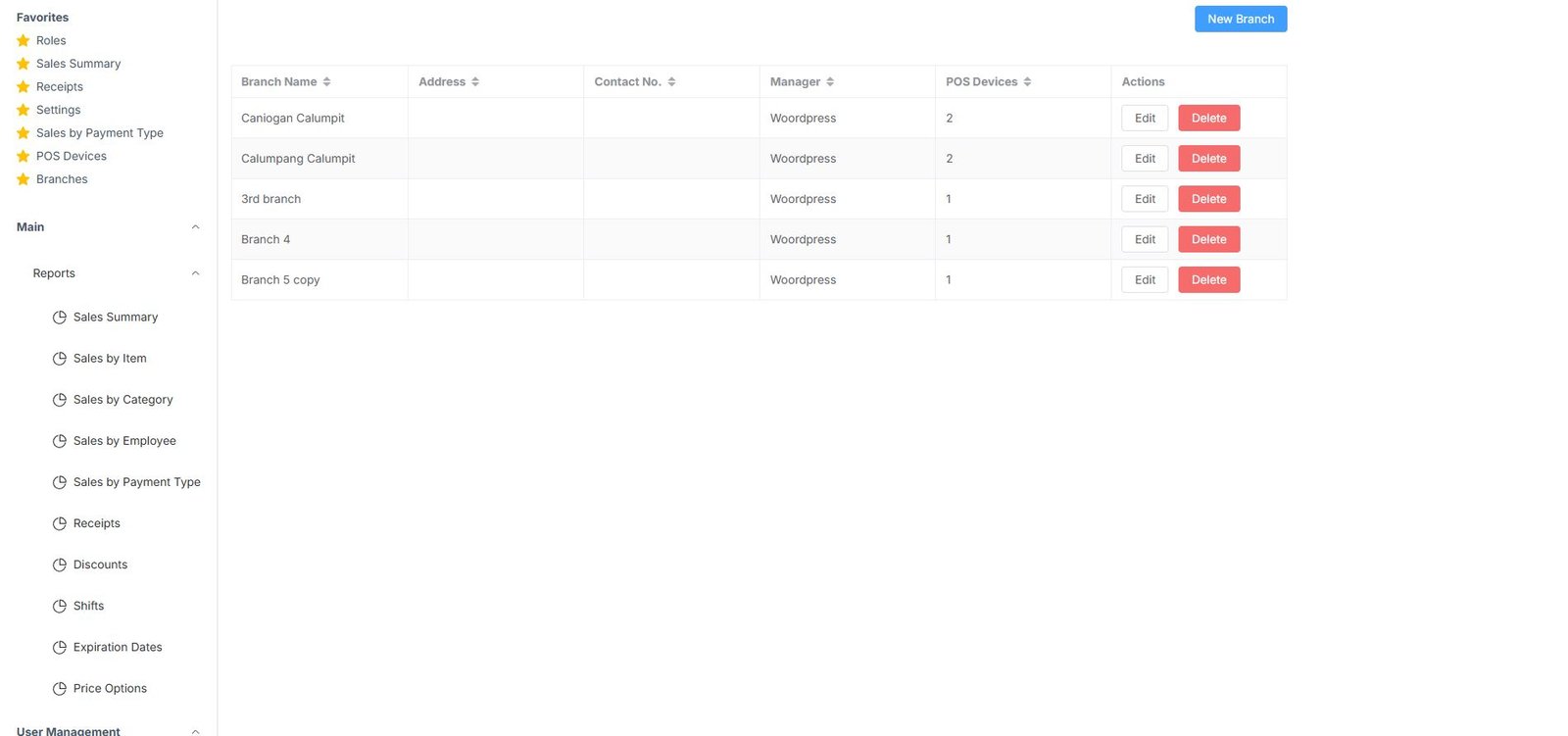Create a New Branch
The image size is (1568, 736).
pos(1240,19)
